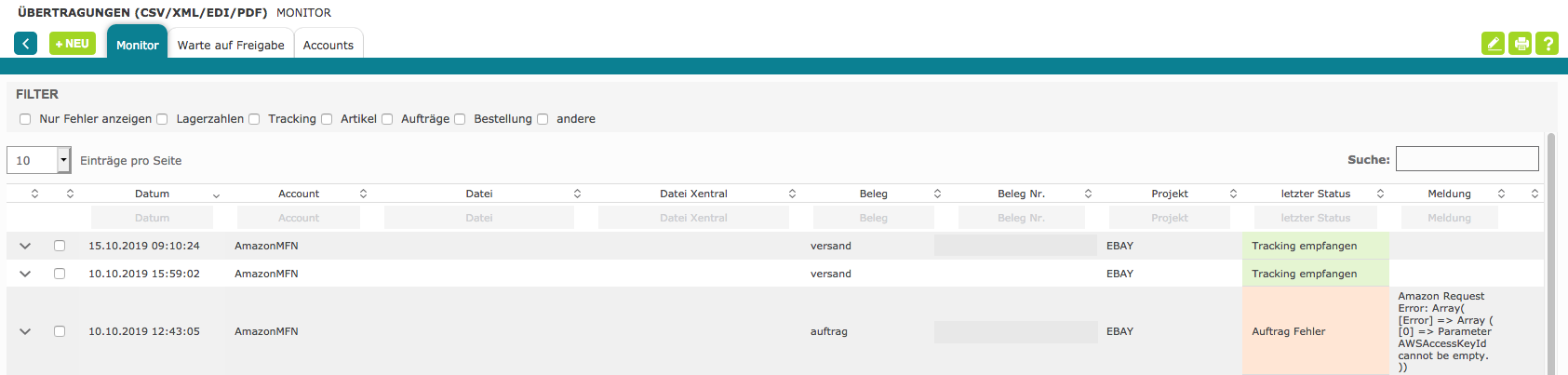Click the green + NEU button
Screen dimensions: 1568x375
[x=73, y=44]
